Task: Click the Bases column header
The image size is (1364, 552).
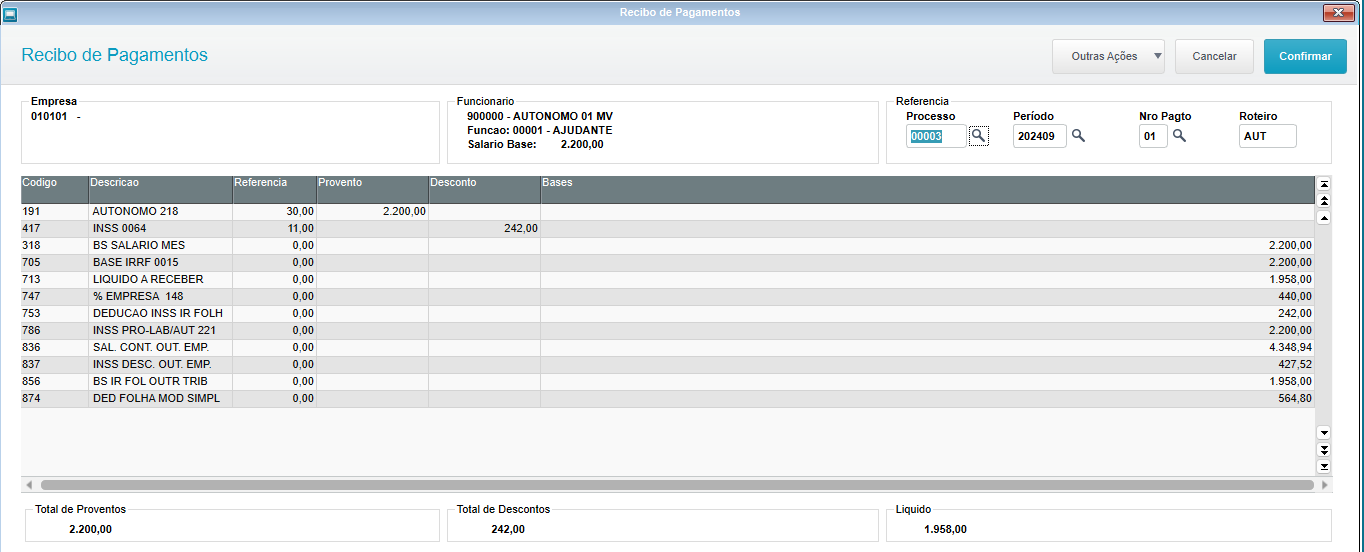Action: 927,190
